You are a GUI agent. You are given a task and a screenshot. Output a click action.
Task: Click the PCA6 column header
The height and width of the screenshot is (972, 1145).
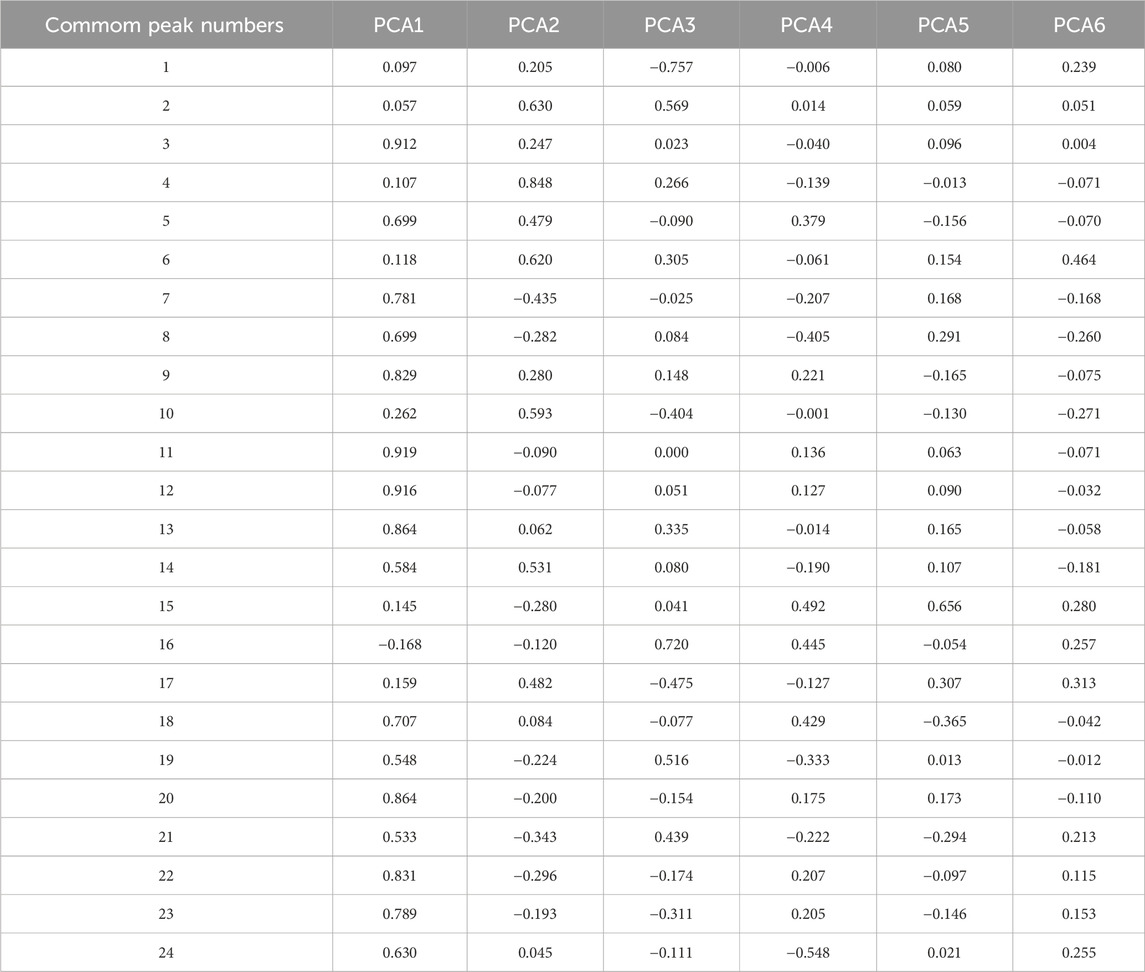1078,24
